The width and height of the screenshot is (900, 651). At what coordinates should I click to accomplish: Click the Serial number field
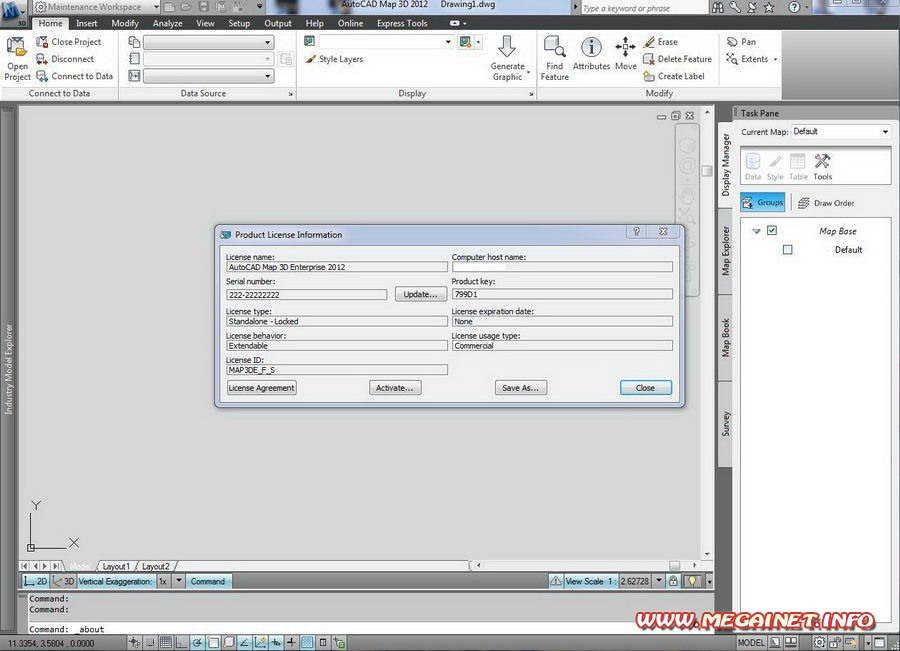coord(307,294)
